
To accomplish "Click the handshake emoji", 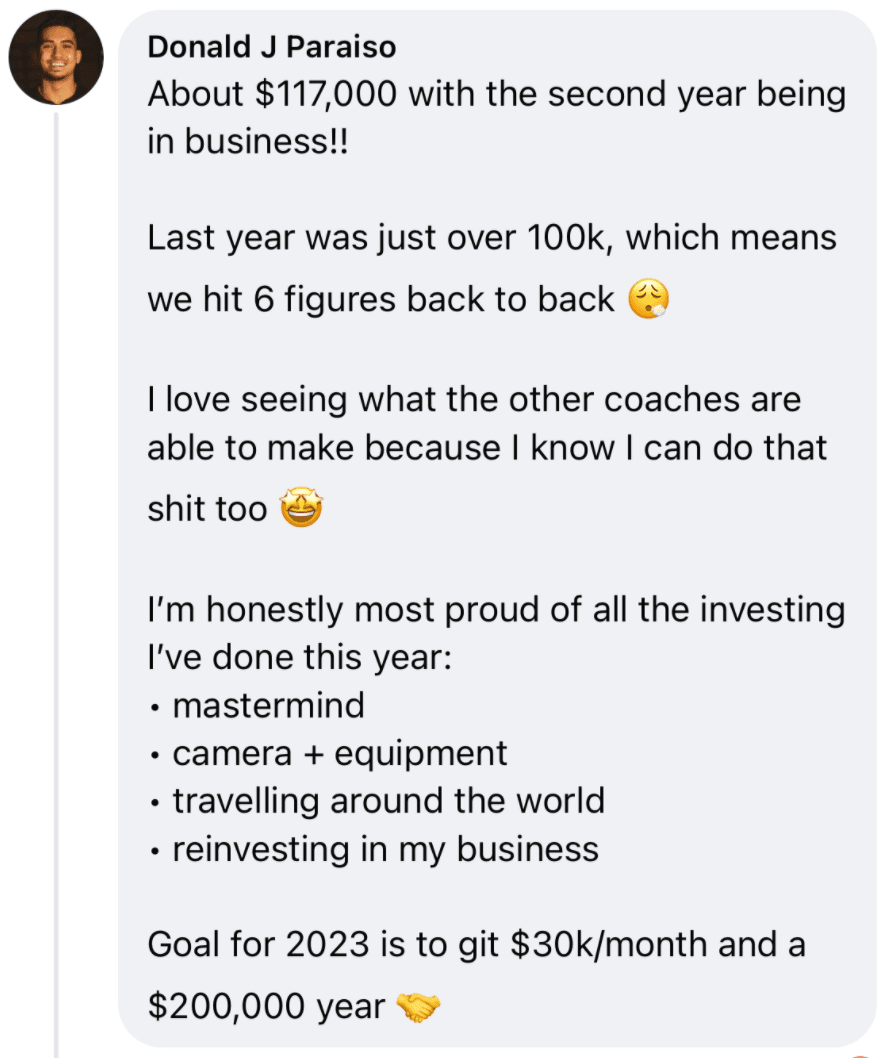I will [418, 1007].
